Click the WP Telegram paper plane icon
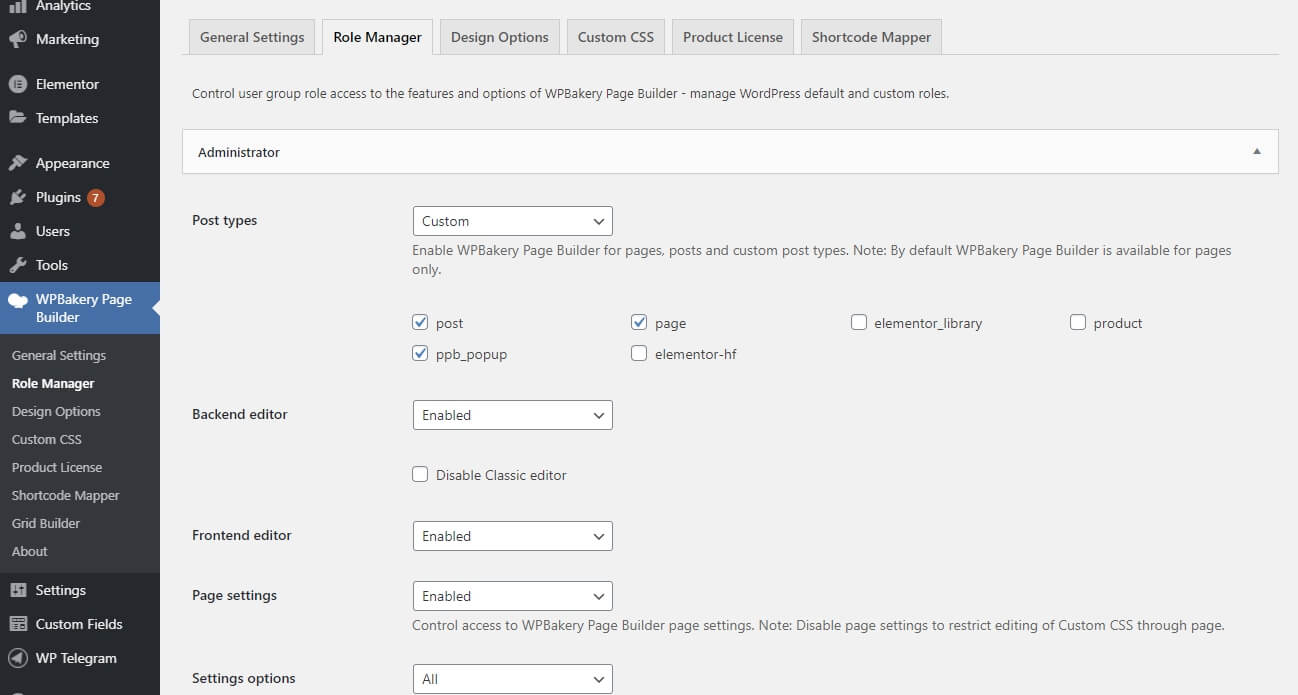This screenshot has width=1298, height=695. tap(18, 658)
